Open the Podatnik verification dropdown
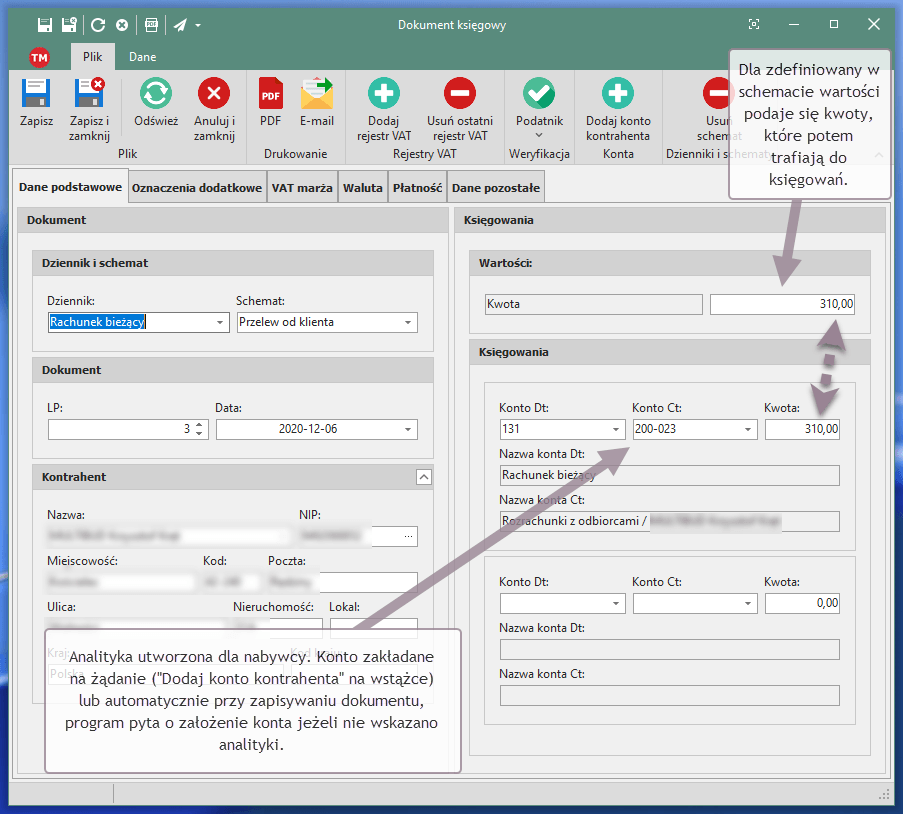 click(x=539, y=134)
